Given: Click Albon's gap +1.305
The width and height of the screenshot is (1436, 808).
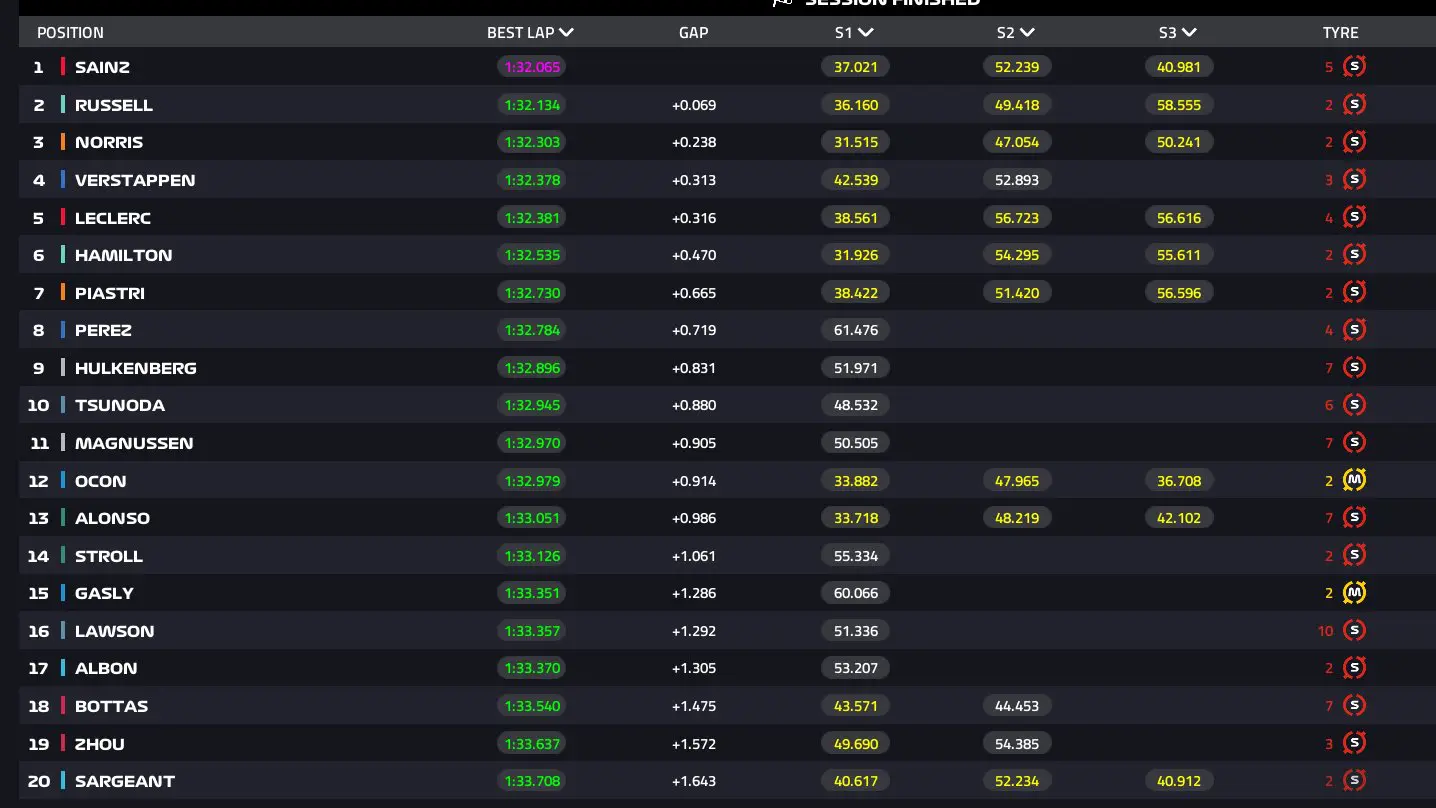Looking at the screenshot, I should [x=694, y=668].
